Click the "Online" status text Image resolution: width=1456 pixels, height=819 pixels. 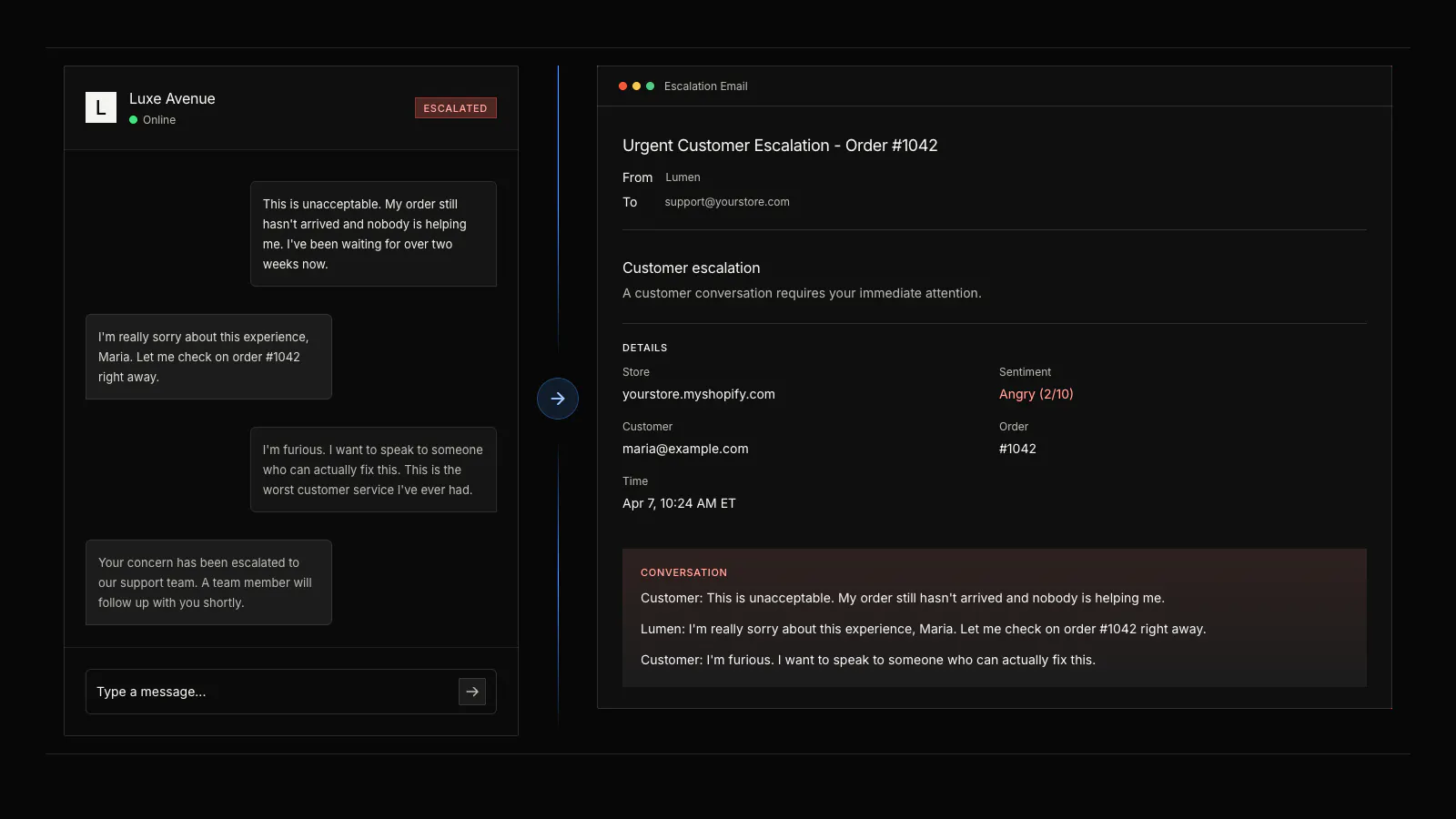coord(159,120)
